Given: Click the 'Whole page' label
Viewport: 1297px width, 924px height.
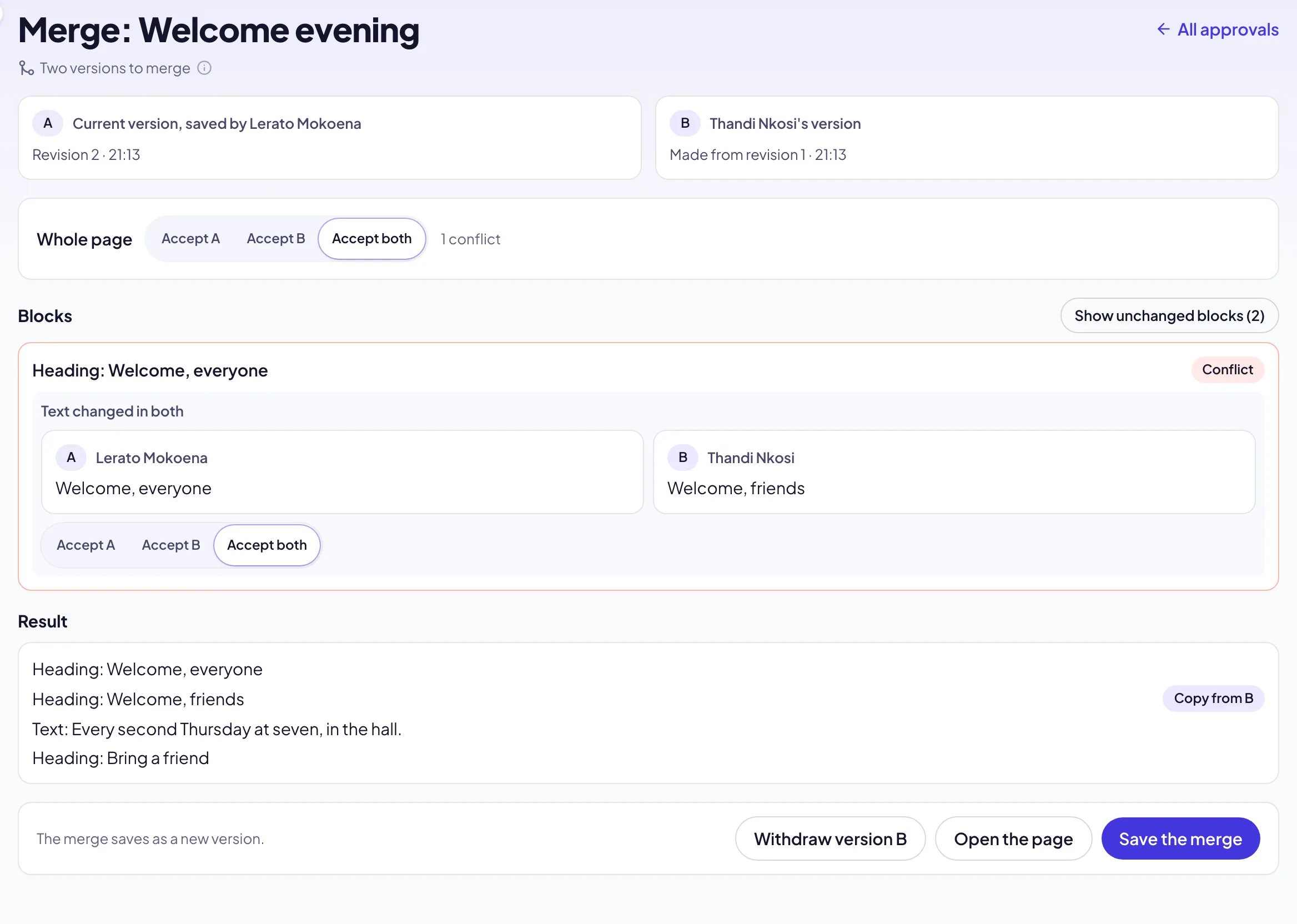Looking at the screenshot, I should [84, 239].
